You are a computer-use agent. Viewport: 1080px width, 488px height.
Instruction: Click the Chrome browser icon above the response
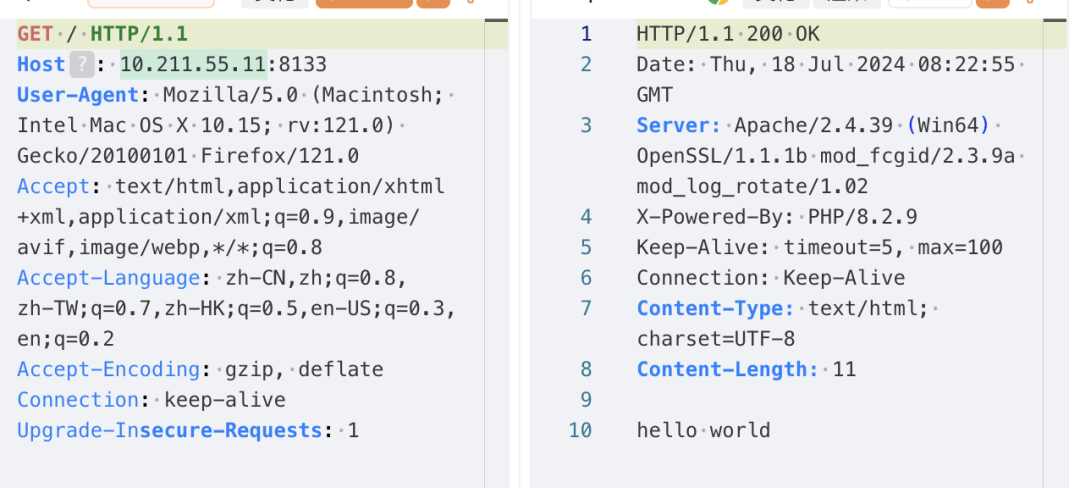719,1
